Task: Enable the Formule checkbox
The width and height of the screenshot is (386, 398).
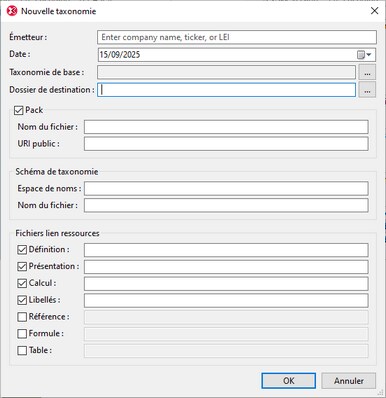Action: pos(22,334)
